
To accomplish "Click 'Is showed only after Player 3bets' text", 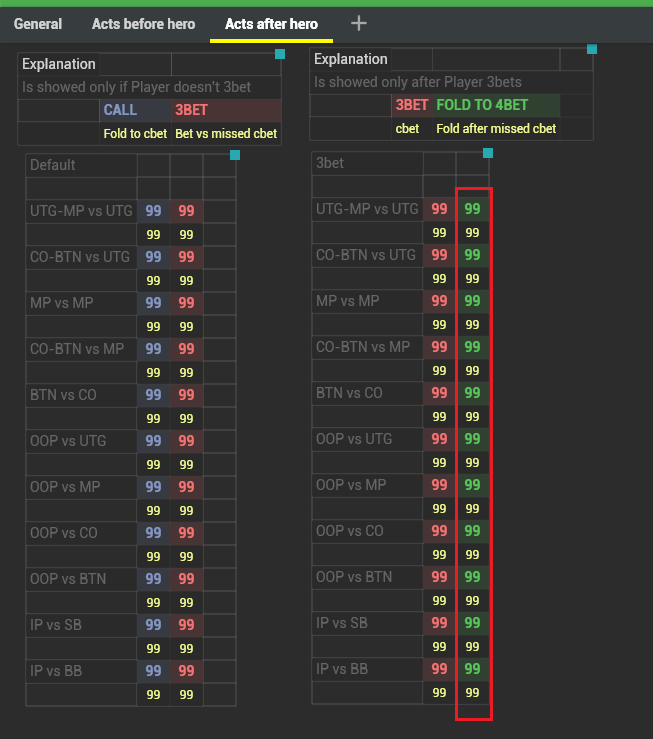I will point(417,82).
